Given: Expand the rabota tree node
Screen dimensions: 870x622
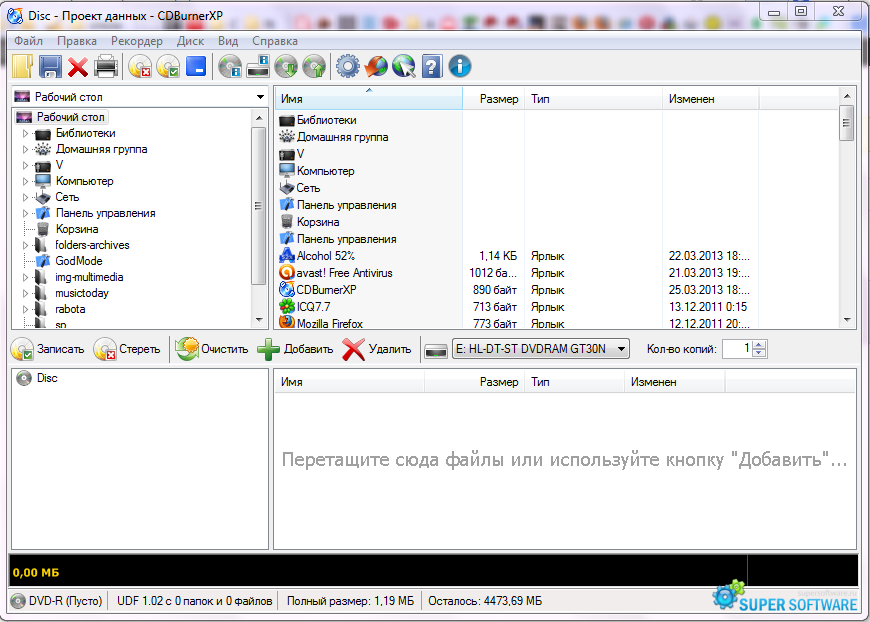Looking at the screenshot, I should 25,309.
